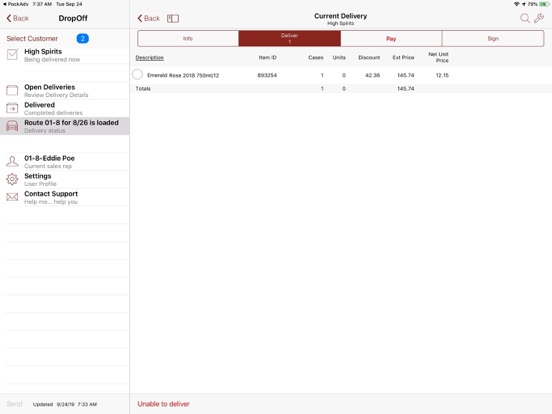
Task: Open the Contact Support row
Action: [x=65, y=197]
